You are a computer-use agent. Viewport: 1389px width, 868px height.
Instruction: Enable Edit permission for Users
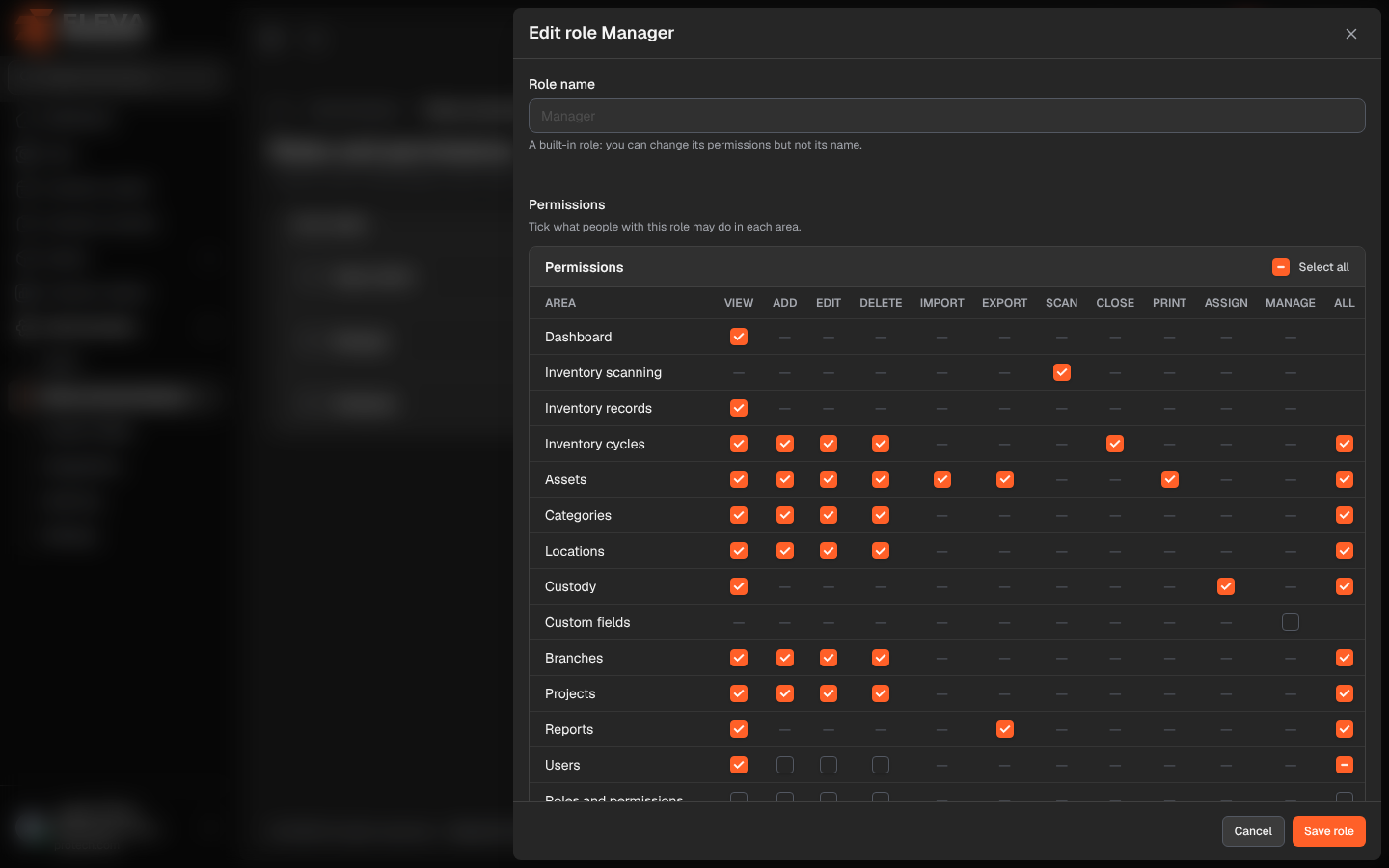coord(829,765)
